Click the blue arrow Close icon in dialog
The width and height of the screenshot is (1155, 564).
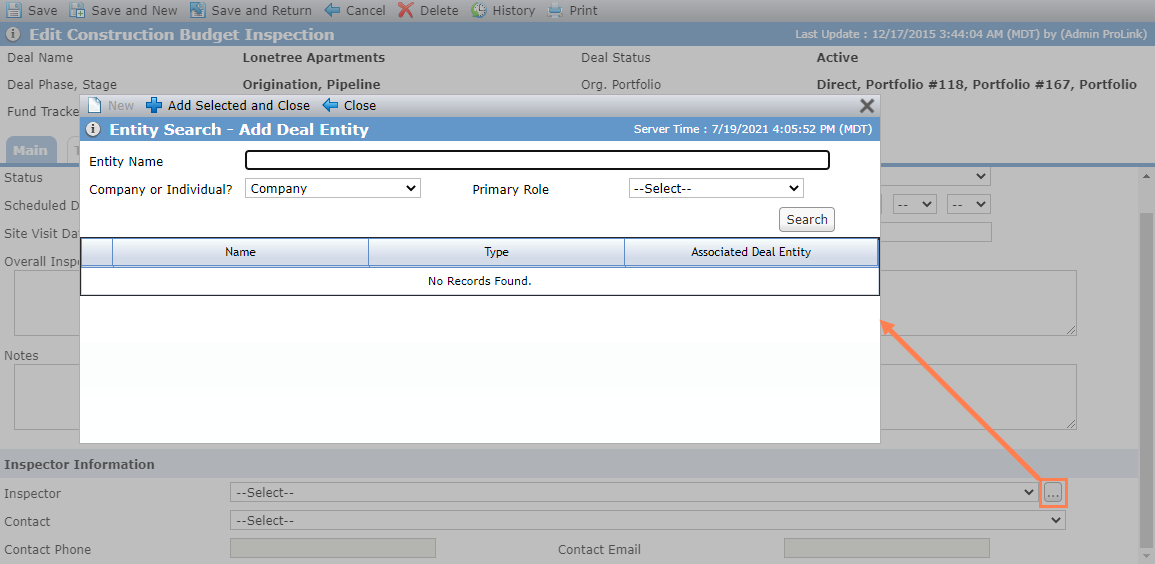click(331, 105)
